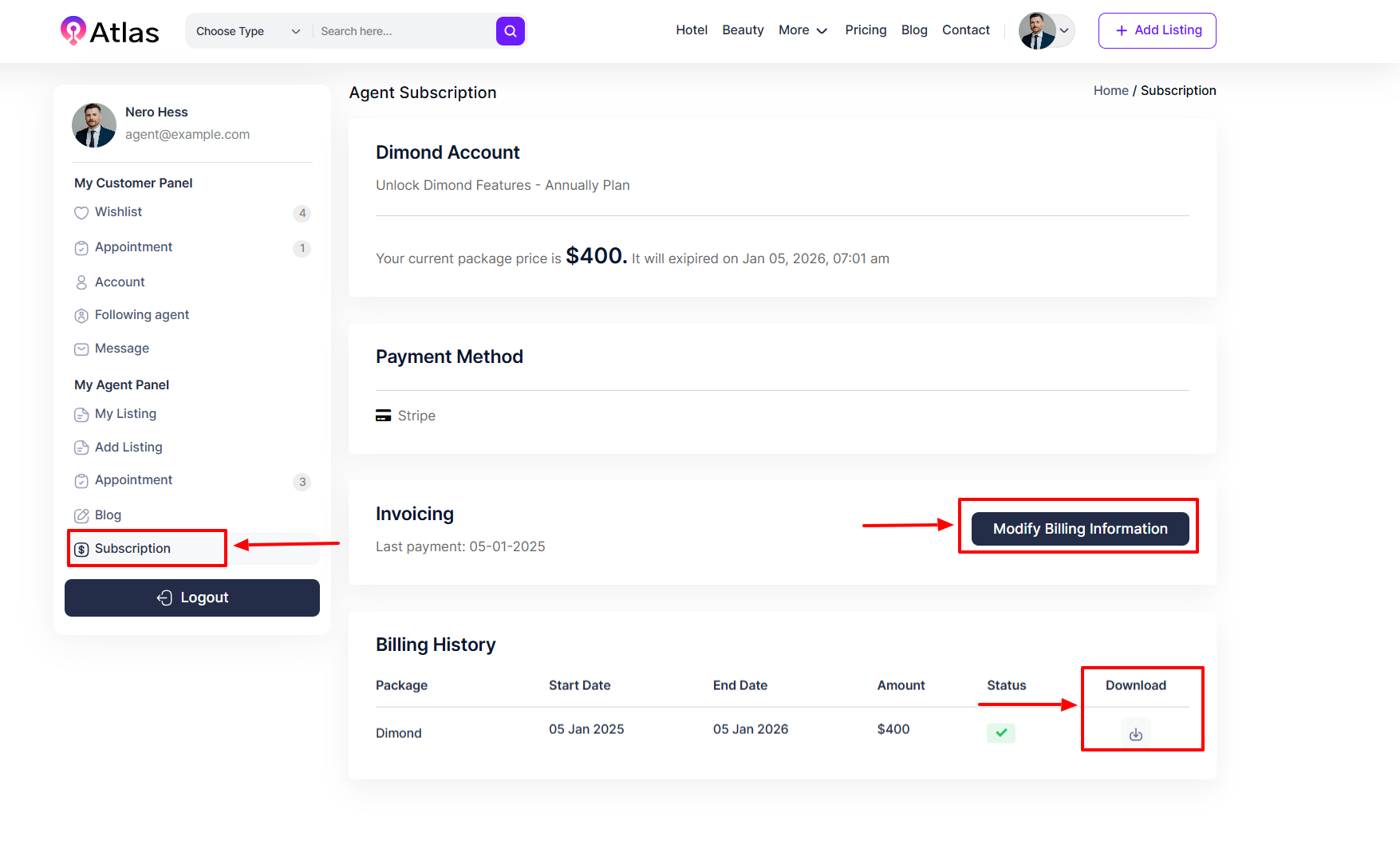
Task: Expand the Choose Type dropdown
Action: coord(248,31)
